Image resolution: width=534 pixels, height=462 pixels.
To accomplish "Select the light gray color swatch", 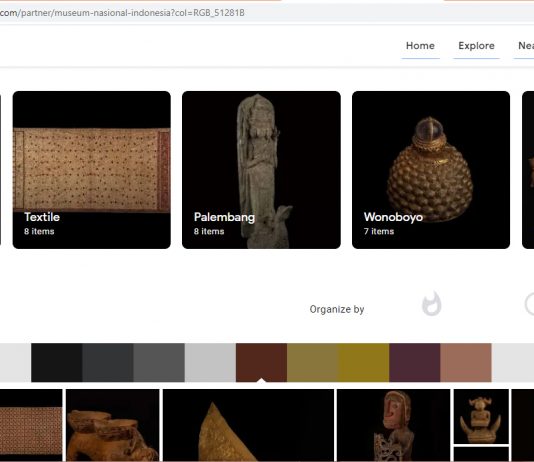I will coord(210,363).
